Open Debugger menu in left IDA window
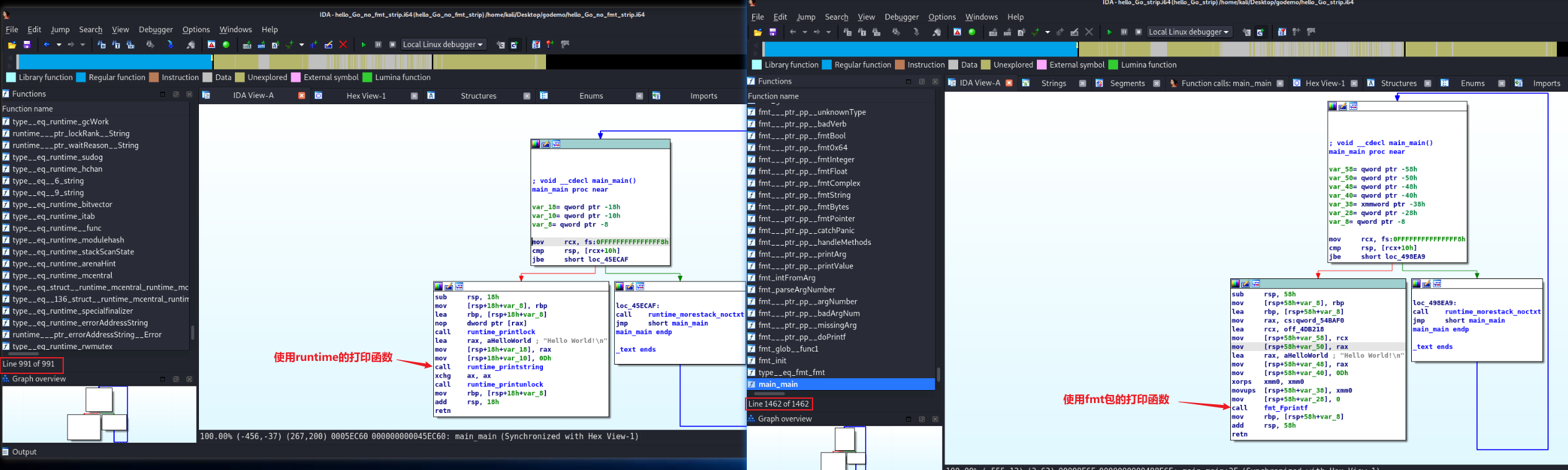Screen dimensions: 1568x470 [156, 30]
